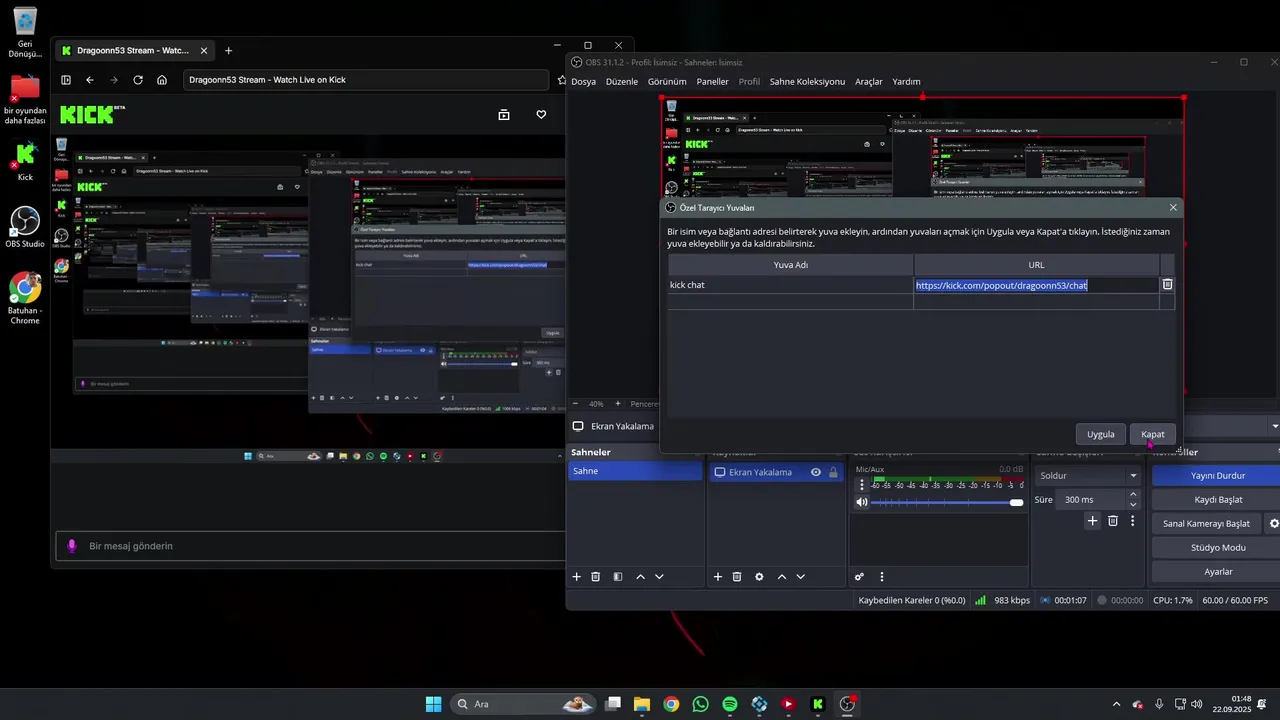Expand dropdown right of Ekran Yakalama toolbar
Image resolution: width=1280 pixels, height=720 pixels.
1275,426
